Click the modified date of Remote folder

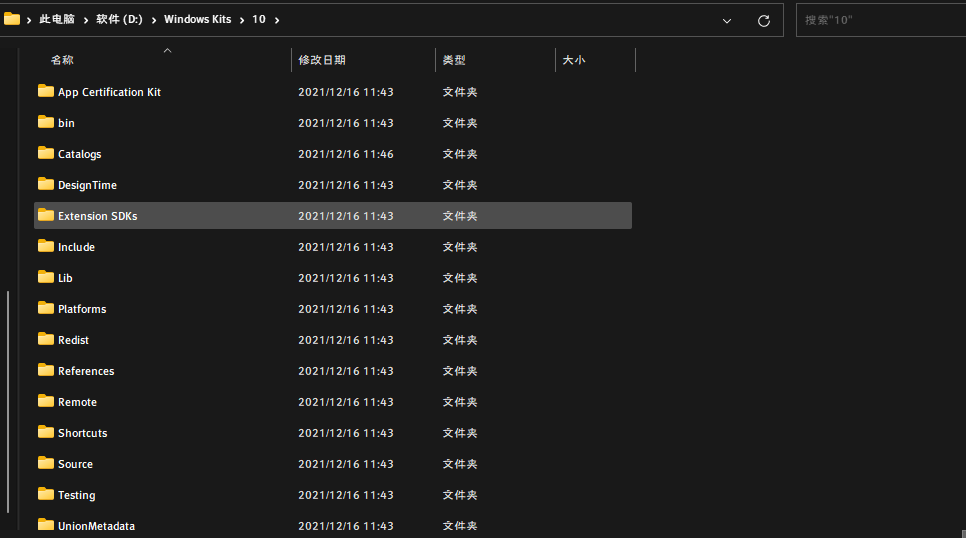coord(346,402)
